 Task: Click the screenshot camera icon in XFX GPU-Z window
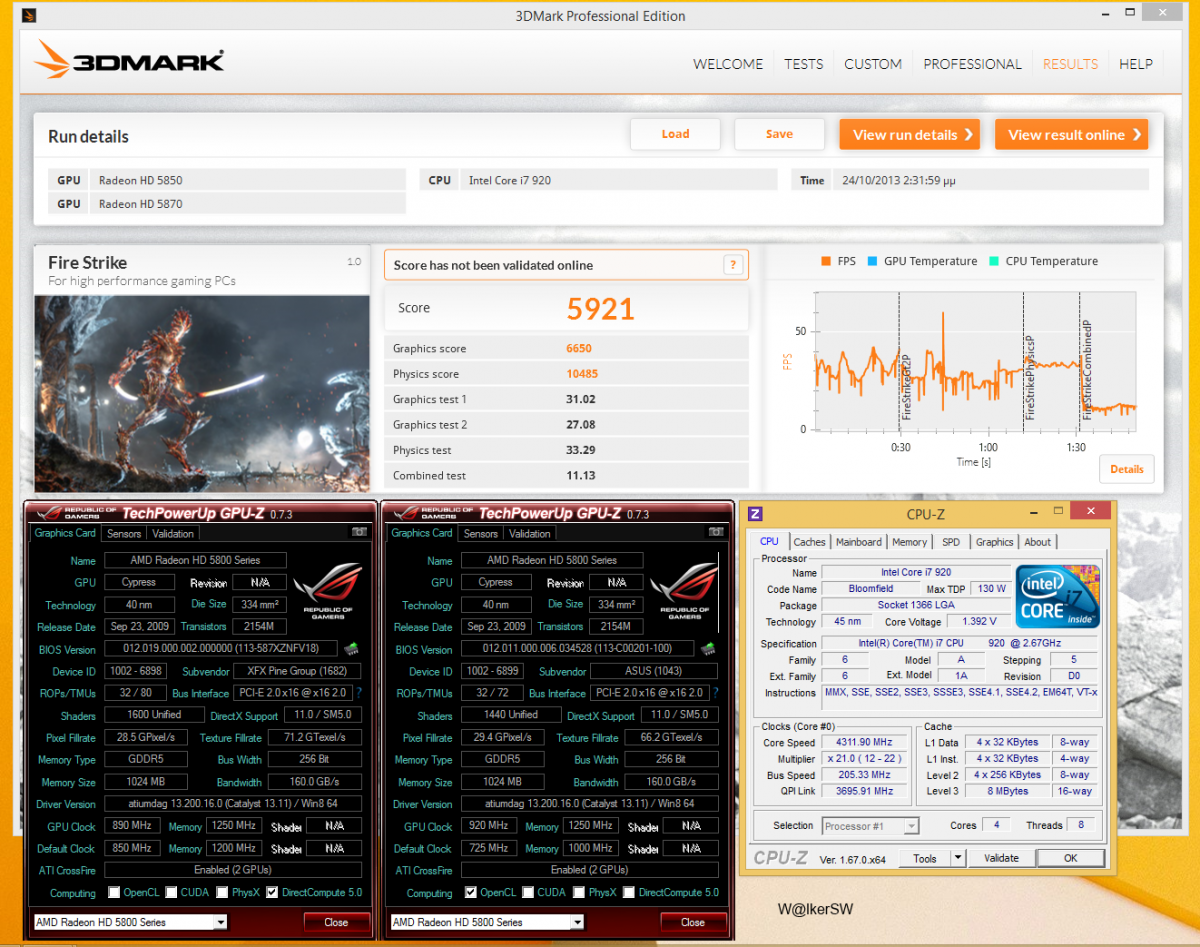pos(359,533)
